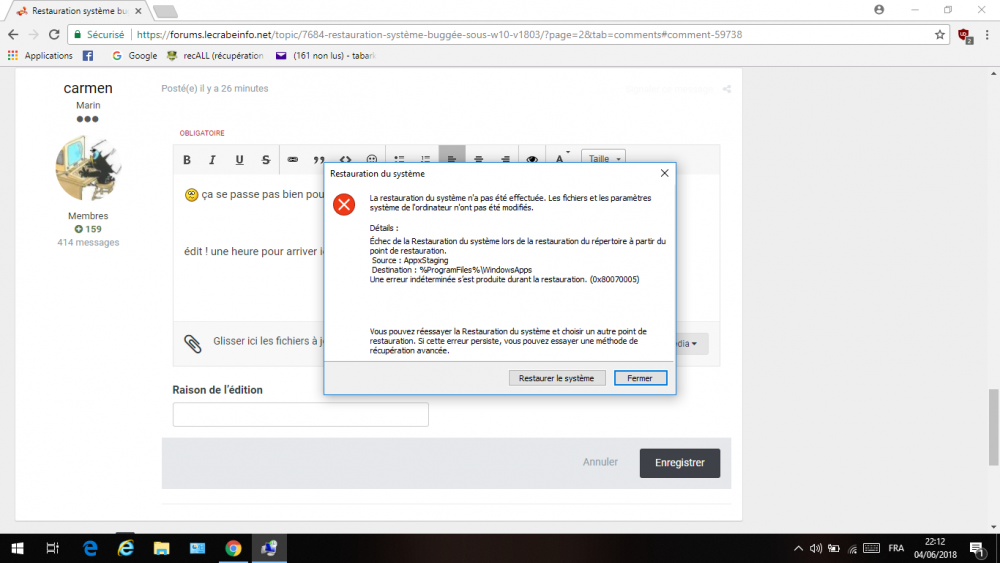Viewport: 1000px width, 563px height.
Task: Open the Applications bookmarks shortcut
Action: coord(40,55)
